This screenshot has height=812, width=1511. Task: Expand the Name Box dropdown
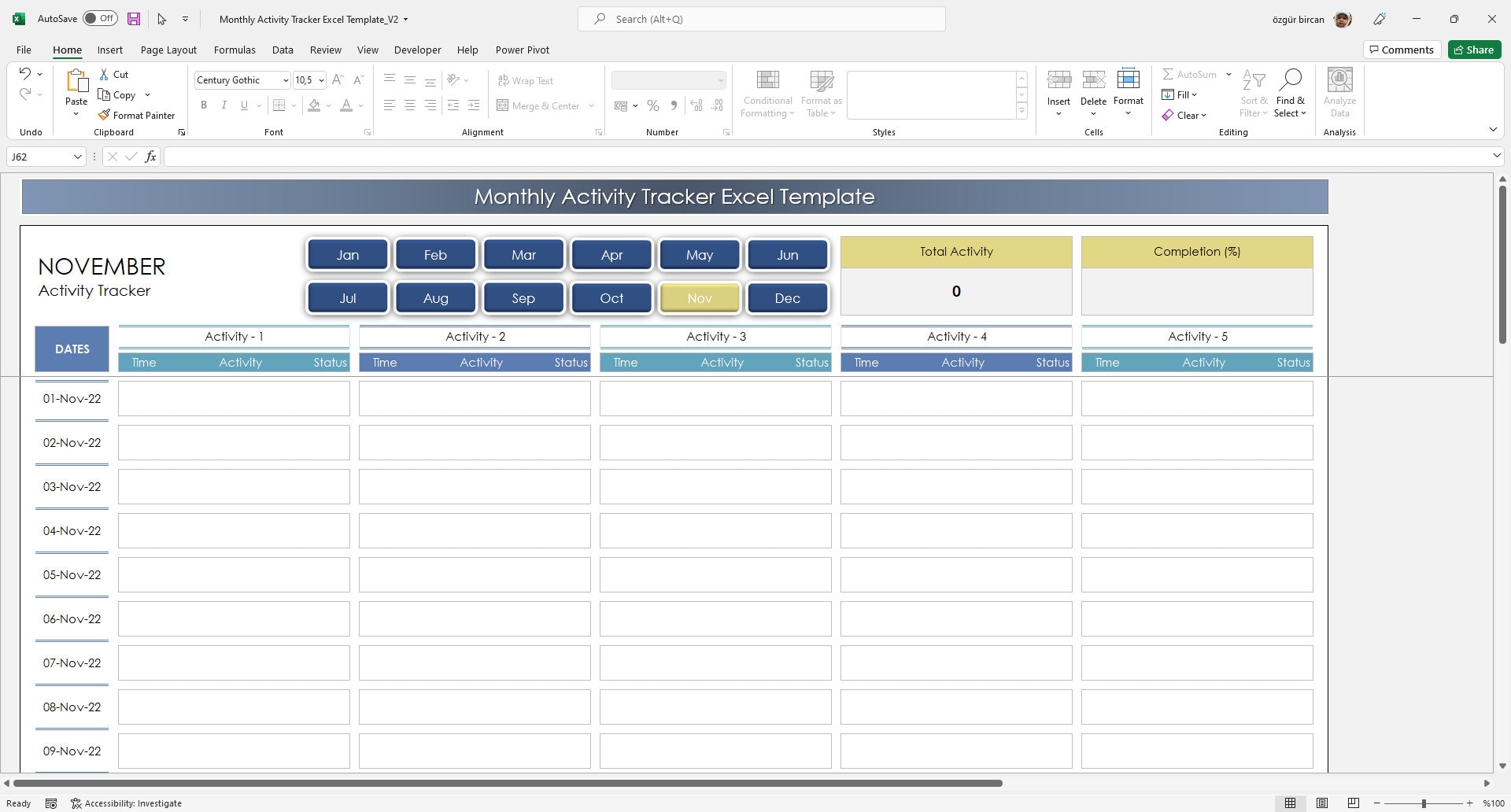pyautogui.click(x=76, y=157)
